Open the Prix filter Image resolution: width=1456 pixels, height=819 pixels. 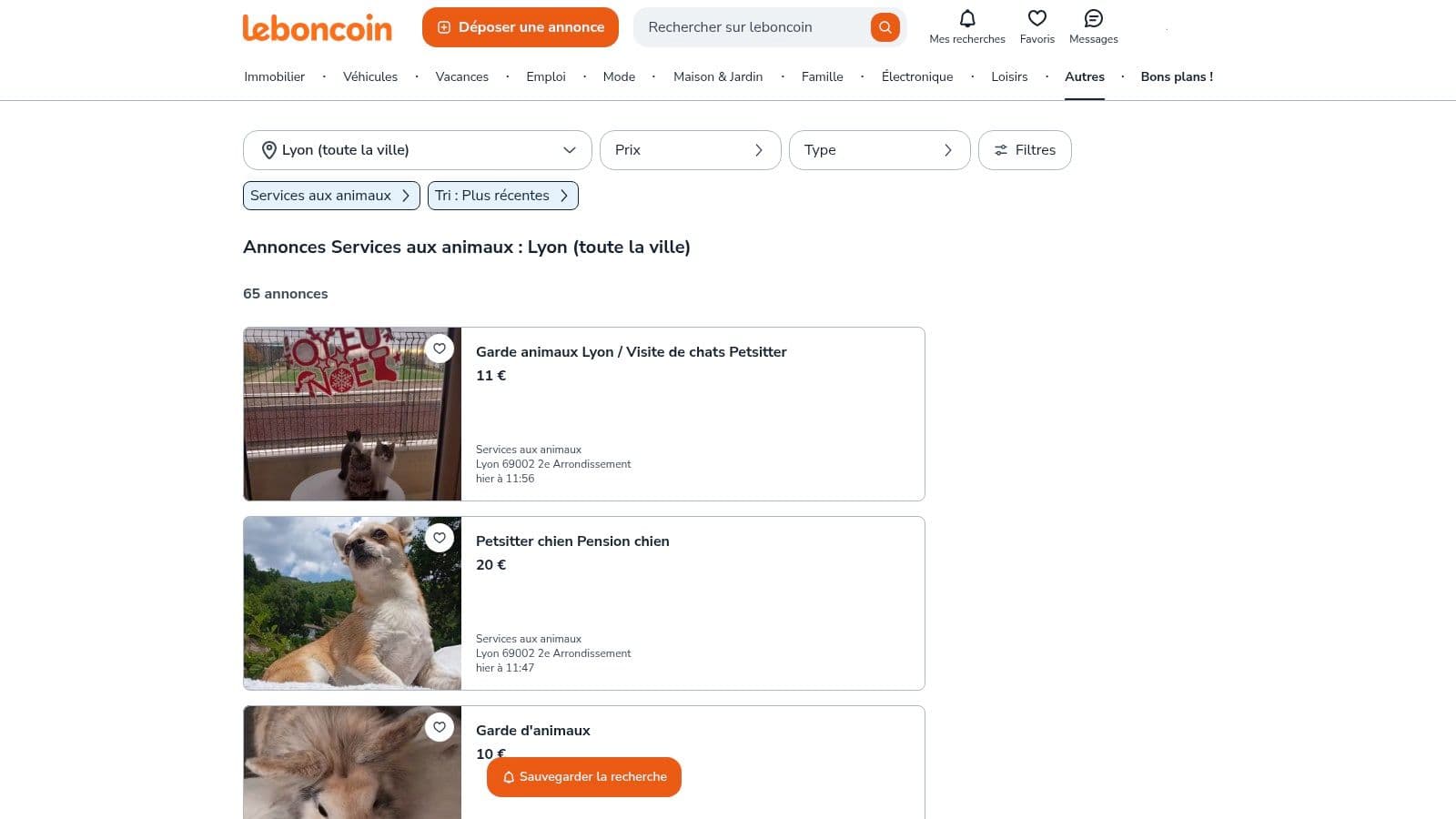(x=690, y=150)
